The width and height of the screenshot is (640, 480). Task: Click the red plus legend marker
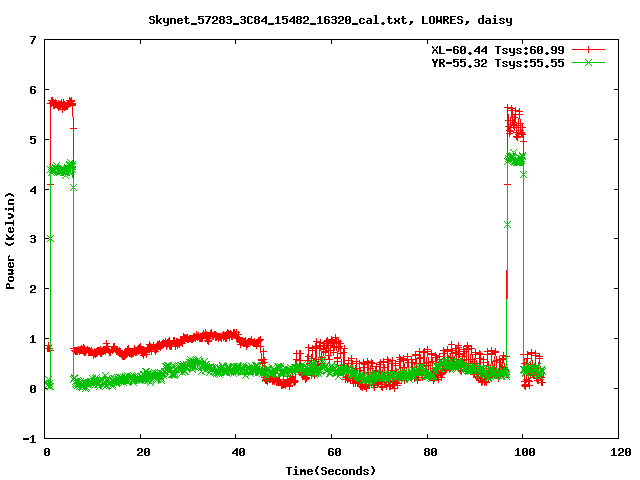click(588, 50)
